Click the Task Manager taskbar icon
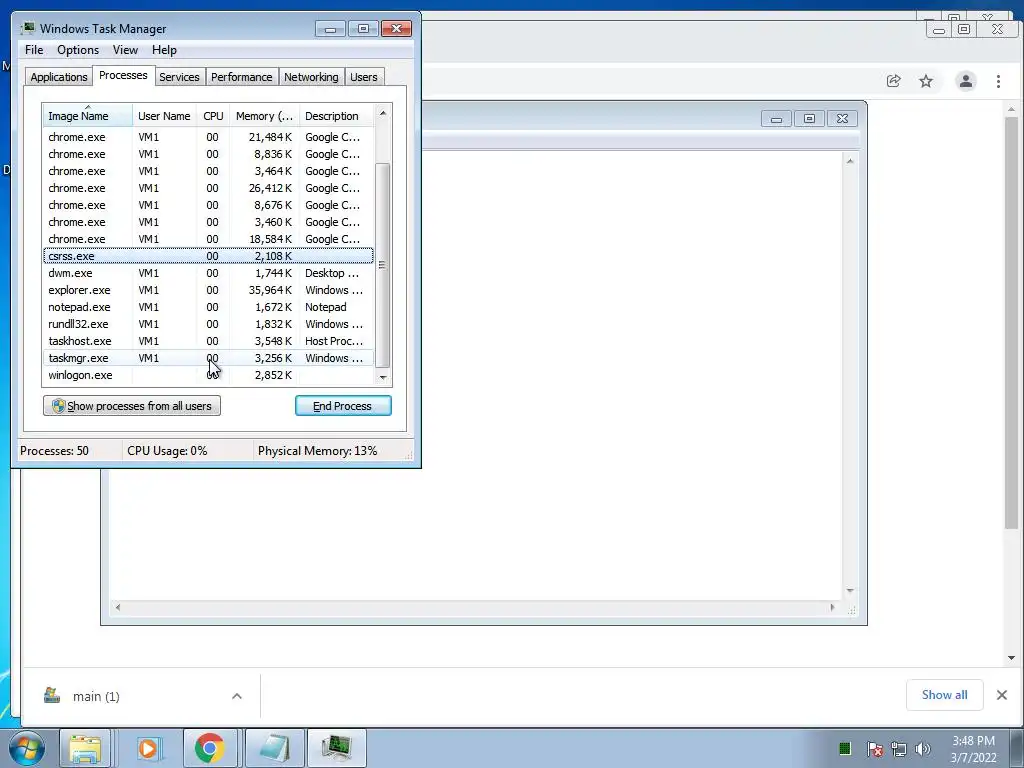This screenshot has width=1024, height=768. click(337, 748)
